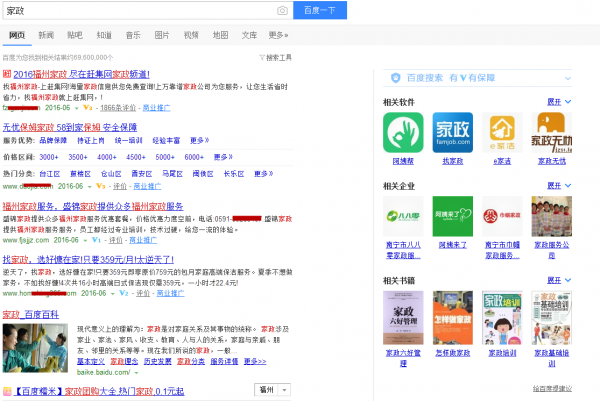
Task: Expand the 百度搜索 有V有保障 banner
Action: (x=568, y=78)
